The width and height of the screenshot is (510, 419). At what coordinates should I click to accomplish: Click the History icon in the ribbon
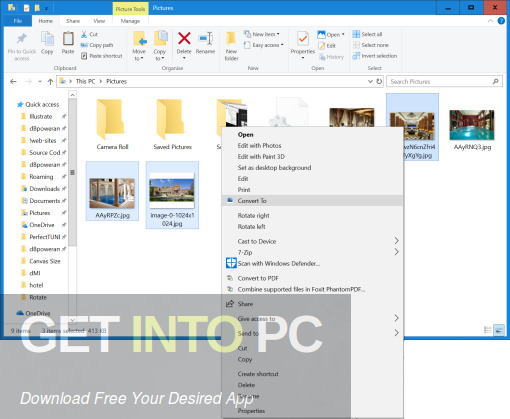(x=322, y=57)
